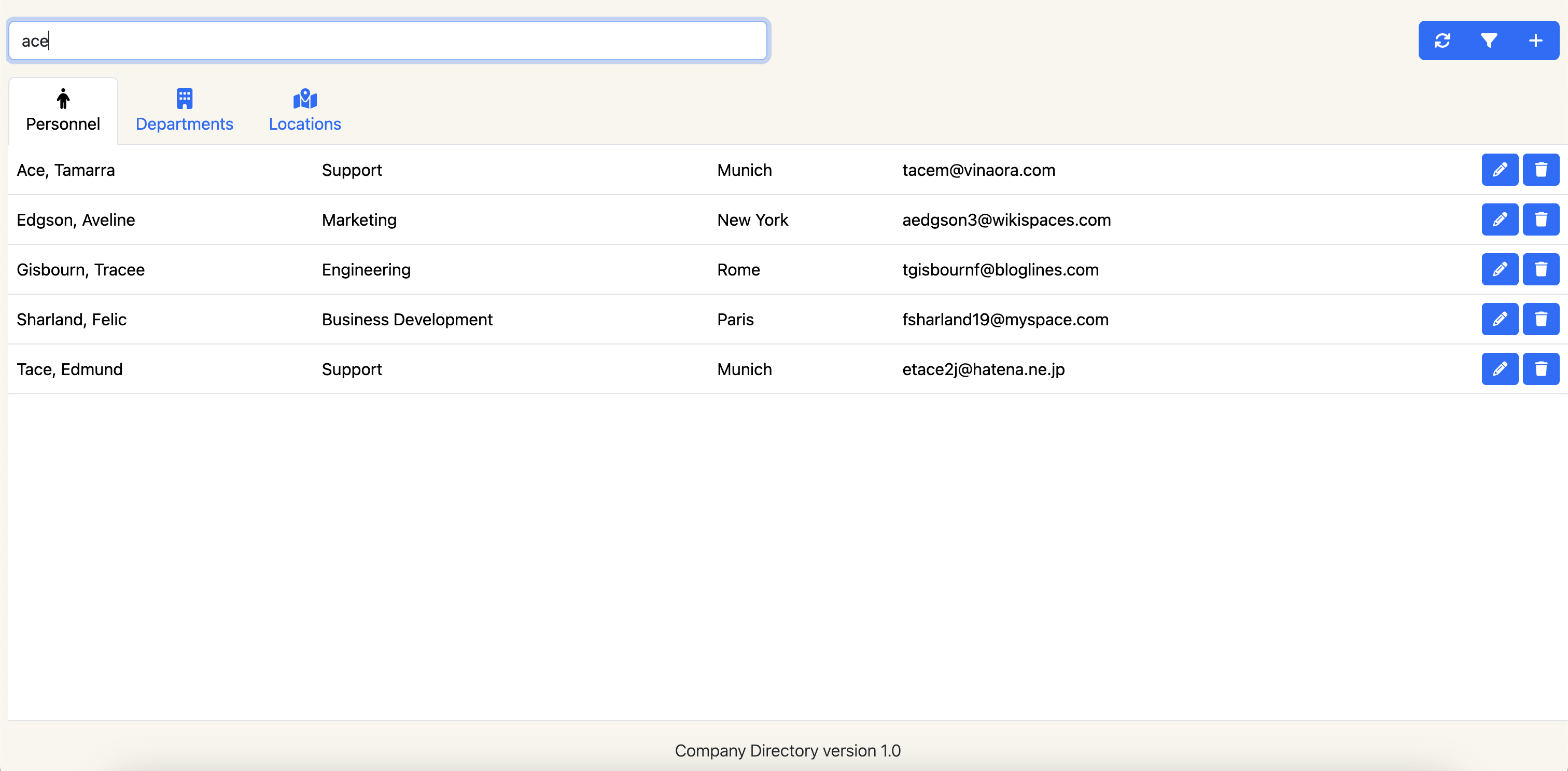The width and height of the screenshot is (1568, 771).
Task: Click the search field containing 'ace'
Action: (388, 41)
